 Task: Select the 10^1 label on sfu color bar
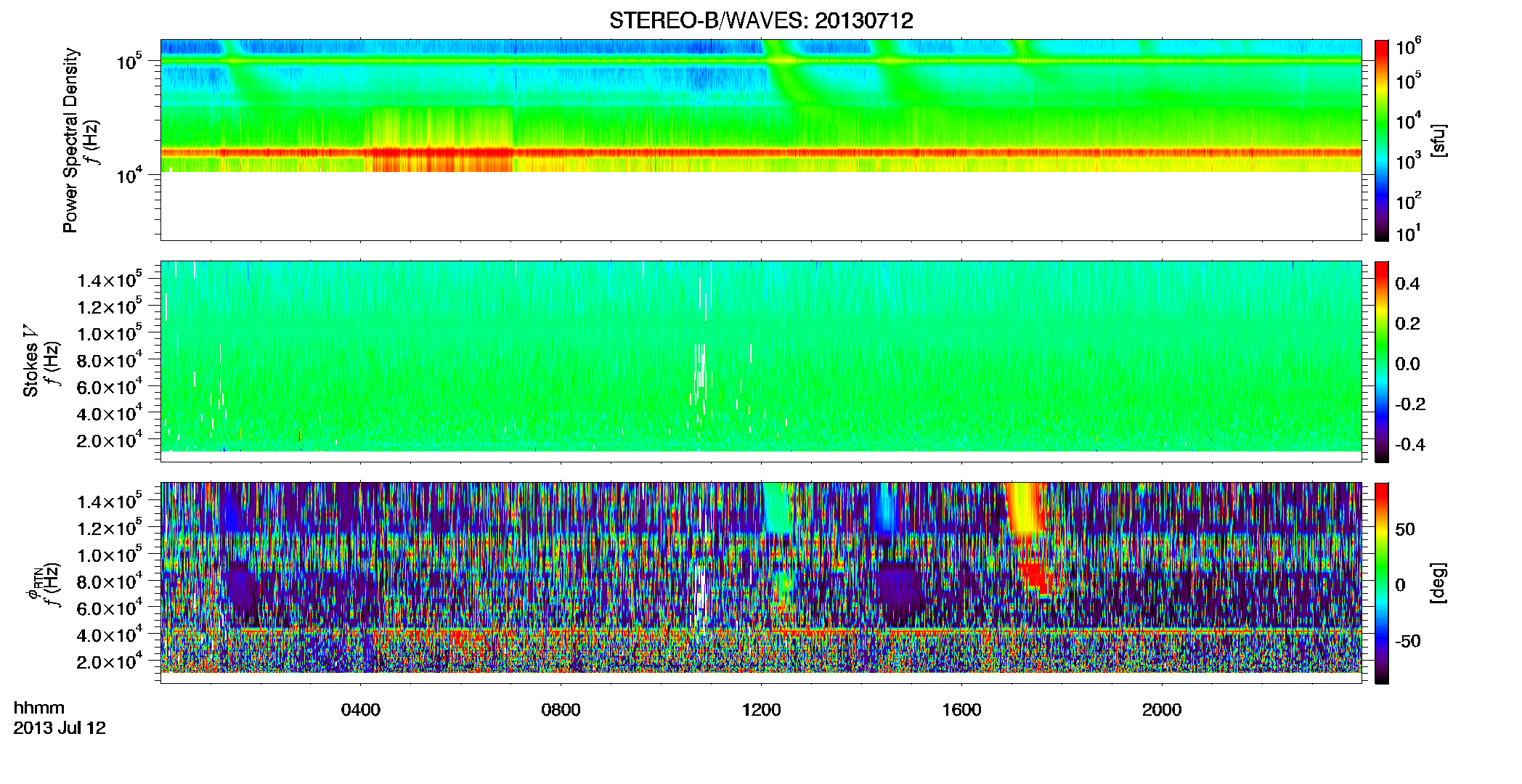[1409, 234]
